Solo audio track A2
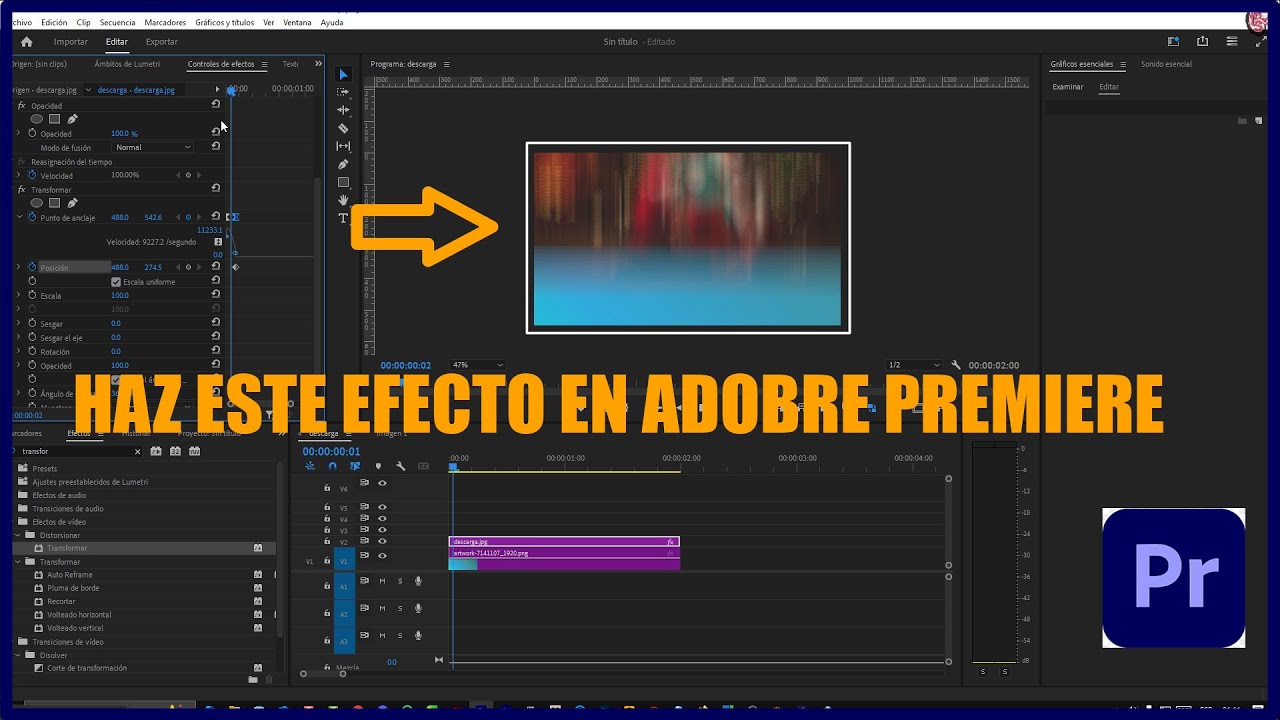This screenshot has height=720, width=1280. (x=400, y=608)
